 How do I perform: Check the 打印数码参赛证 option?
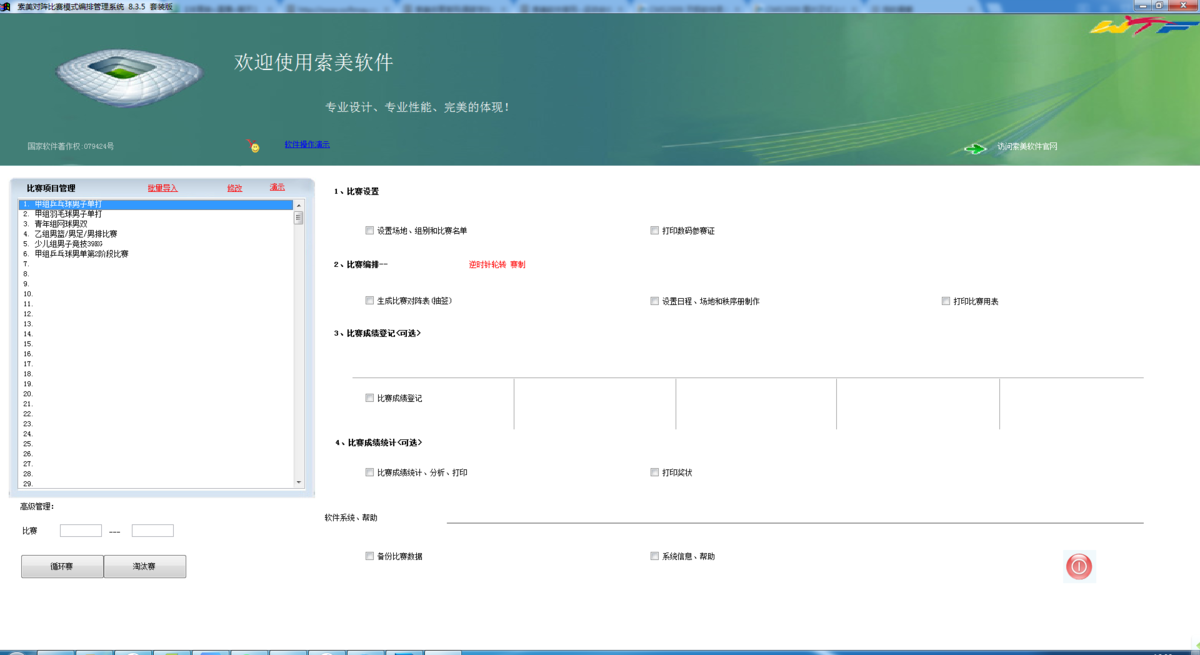click(x=654, y=230)
